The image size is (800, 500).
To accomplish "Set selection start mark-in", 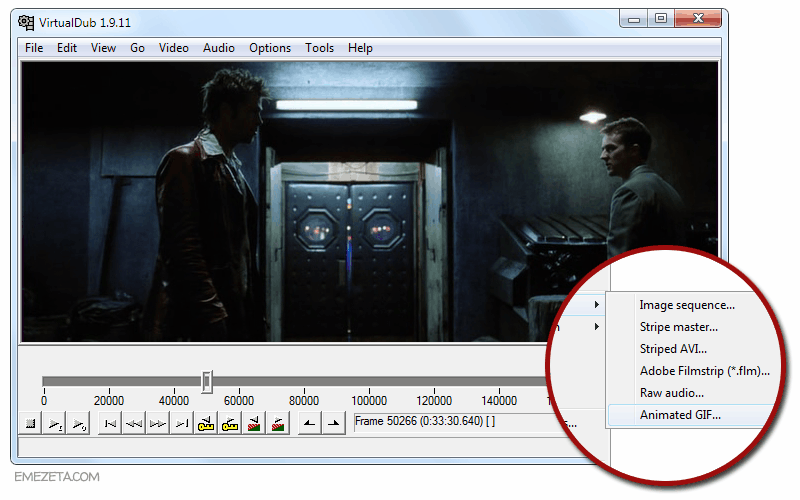I will pos(309,423).
